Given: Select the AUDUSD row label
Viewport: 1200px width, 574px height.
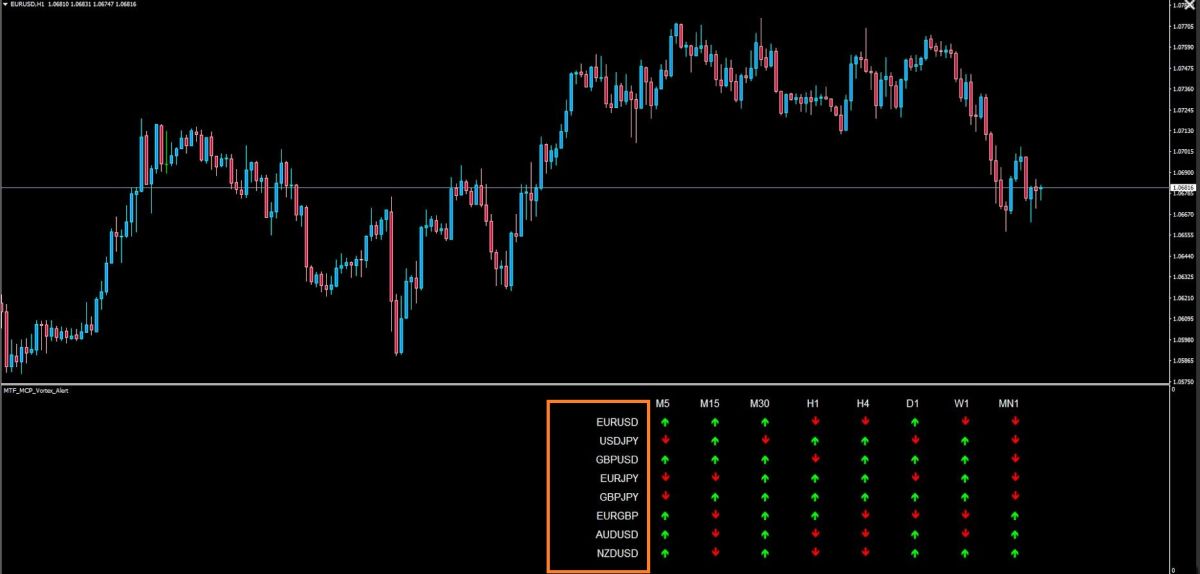Looking at the screenshot, I should click(617, 534).
